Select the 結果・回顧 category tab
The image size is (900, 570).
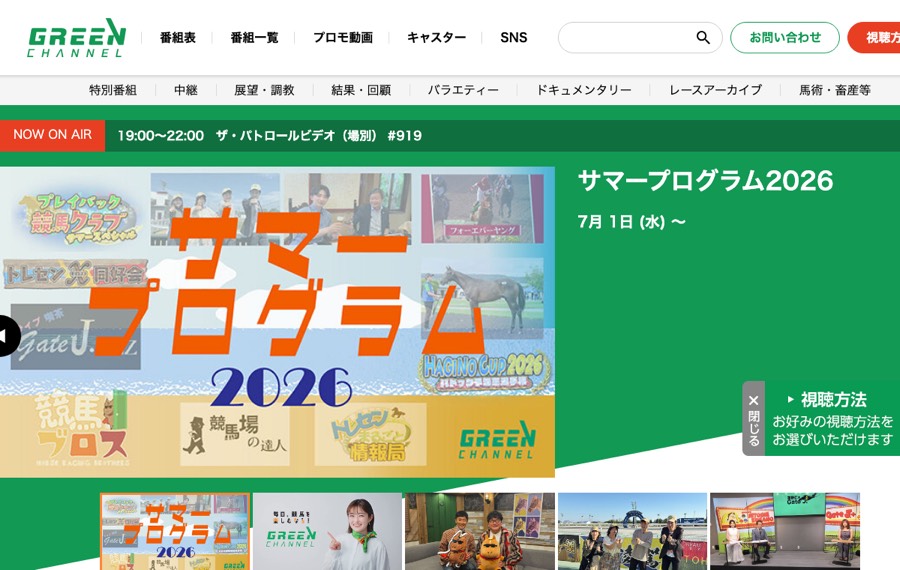[x=362, y=90]
